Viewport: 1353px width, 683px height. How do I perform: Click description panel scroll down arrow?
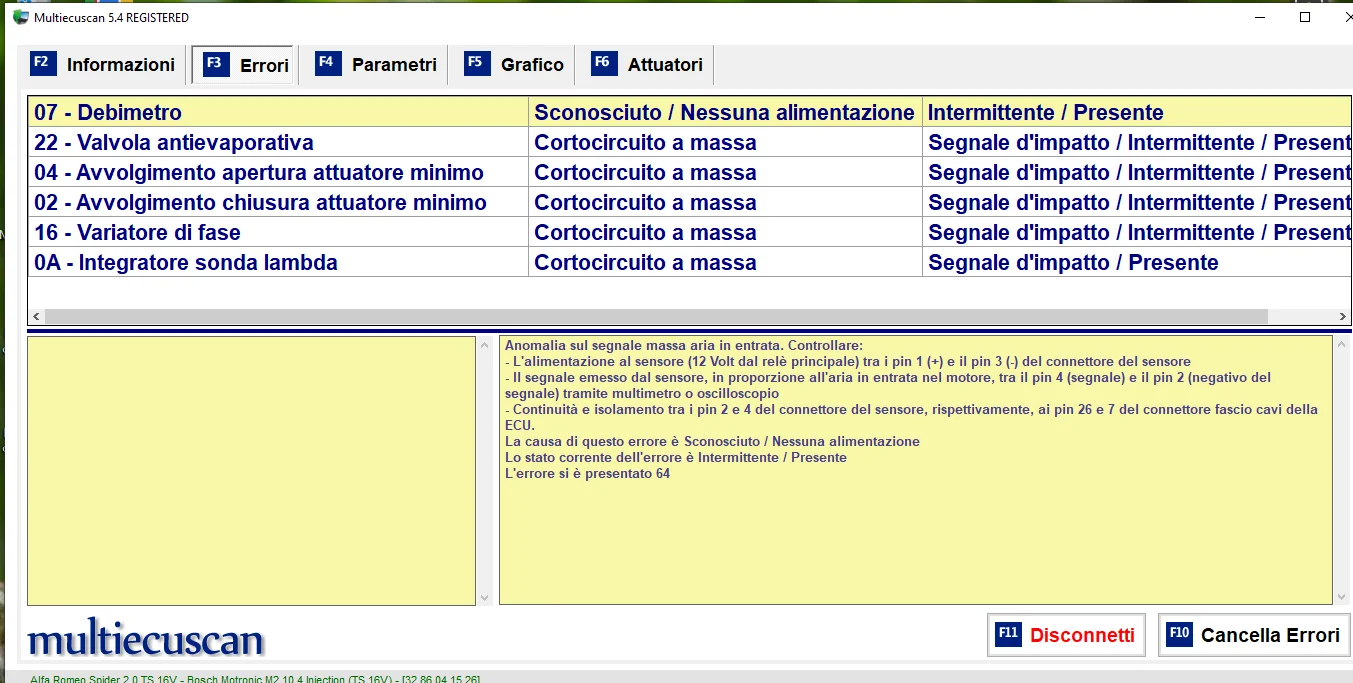(1342, 597)
